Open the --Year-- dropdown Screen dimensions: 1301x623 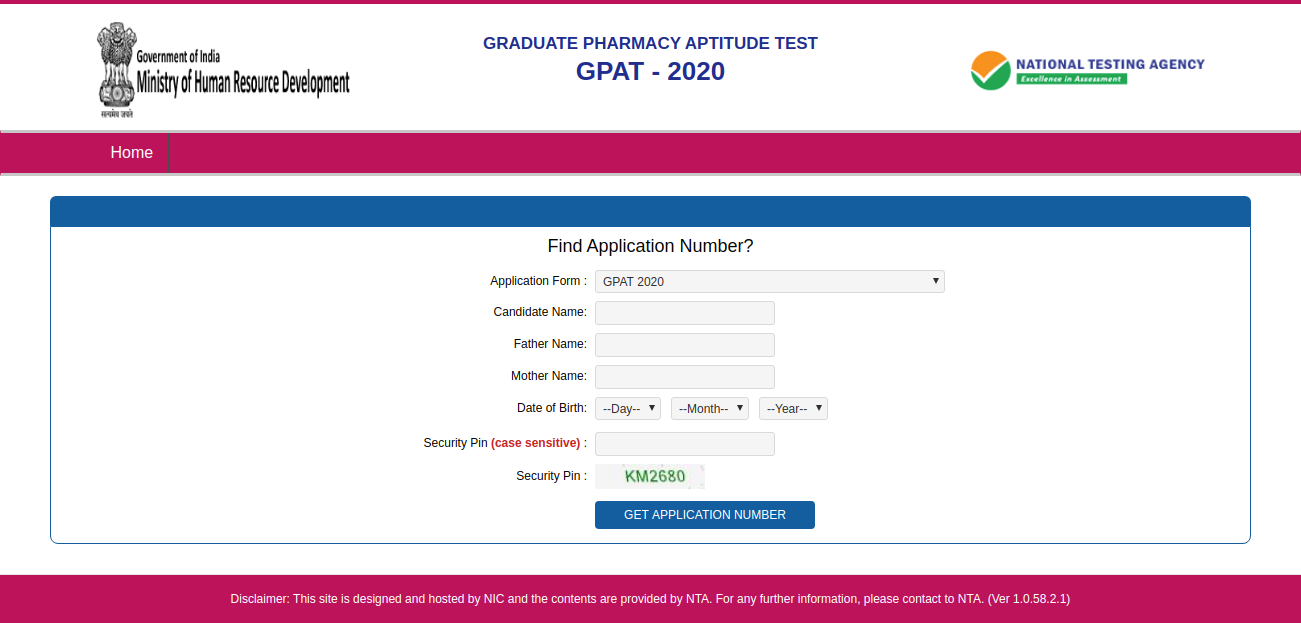(792, 408)
